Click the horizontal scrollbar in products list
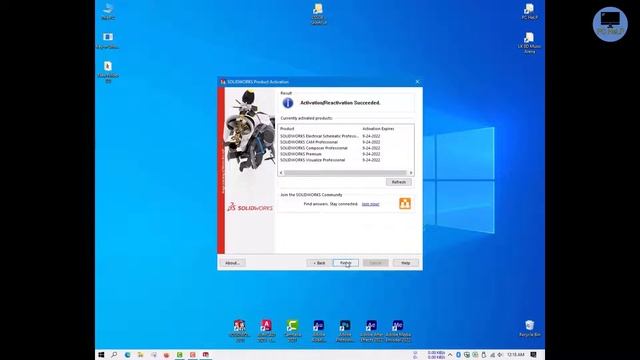 (x=345, y=173)
